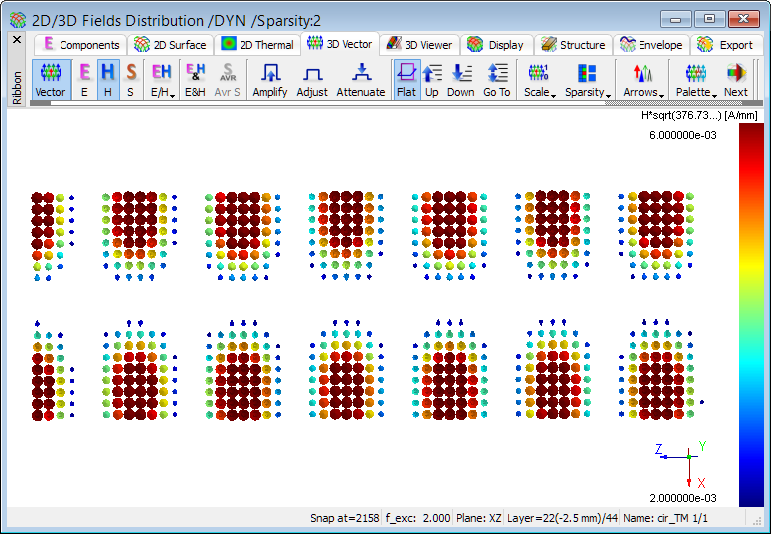Image resolution: width=771 pixels, height=534 pixels.
Task: Click the E&H combined fields icon
Action: pos(196,80)
